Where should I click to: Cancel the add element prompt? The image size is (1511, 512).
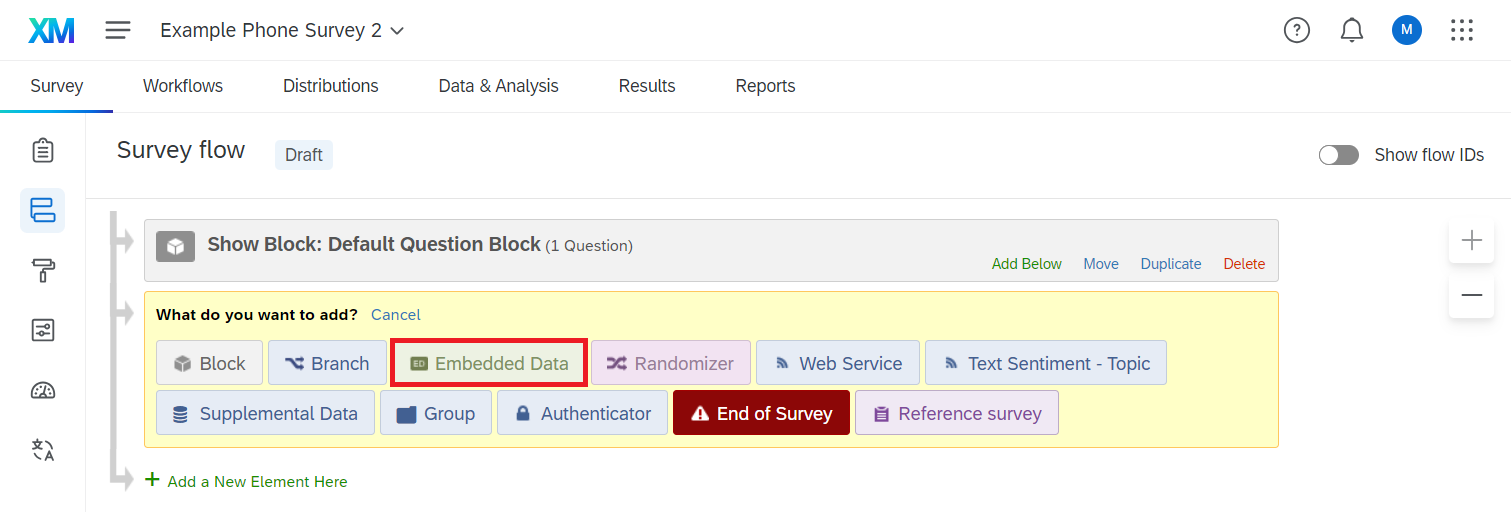[395, 315]
